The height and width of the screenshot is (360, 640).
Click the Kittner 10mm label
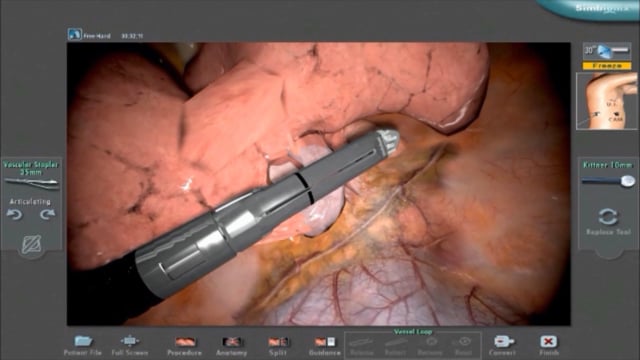pyautogui.click(x=608, y=165)
